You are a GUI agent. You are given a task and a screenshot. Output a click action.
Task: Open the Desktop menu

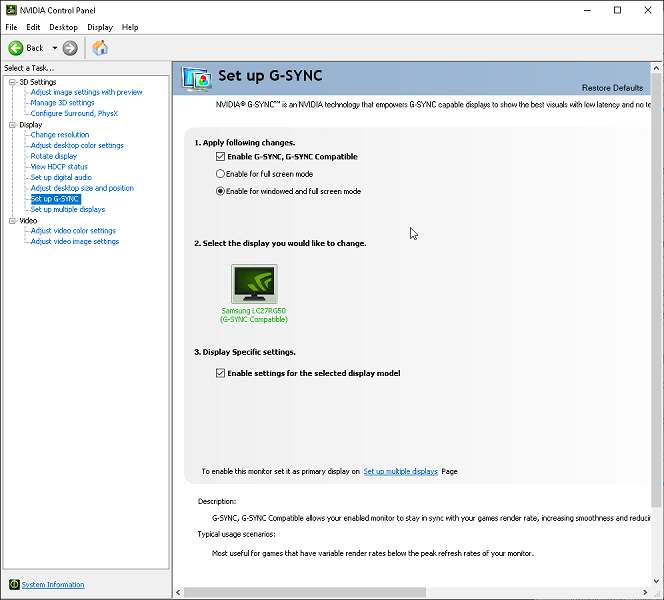pos(64,27)
